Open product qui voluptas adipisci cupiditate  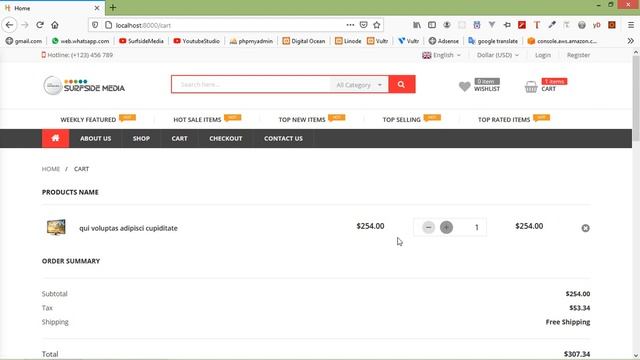(128, 228)
